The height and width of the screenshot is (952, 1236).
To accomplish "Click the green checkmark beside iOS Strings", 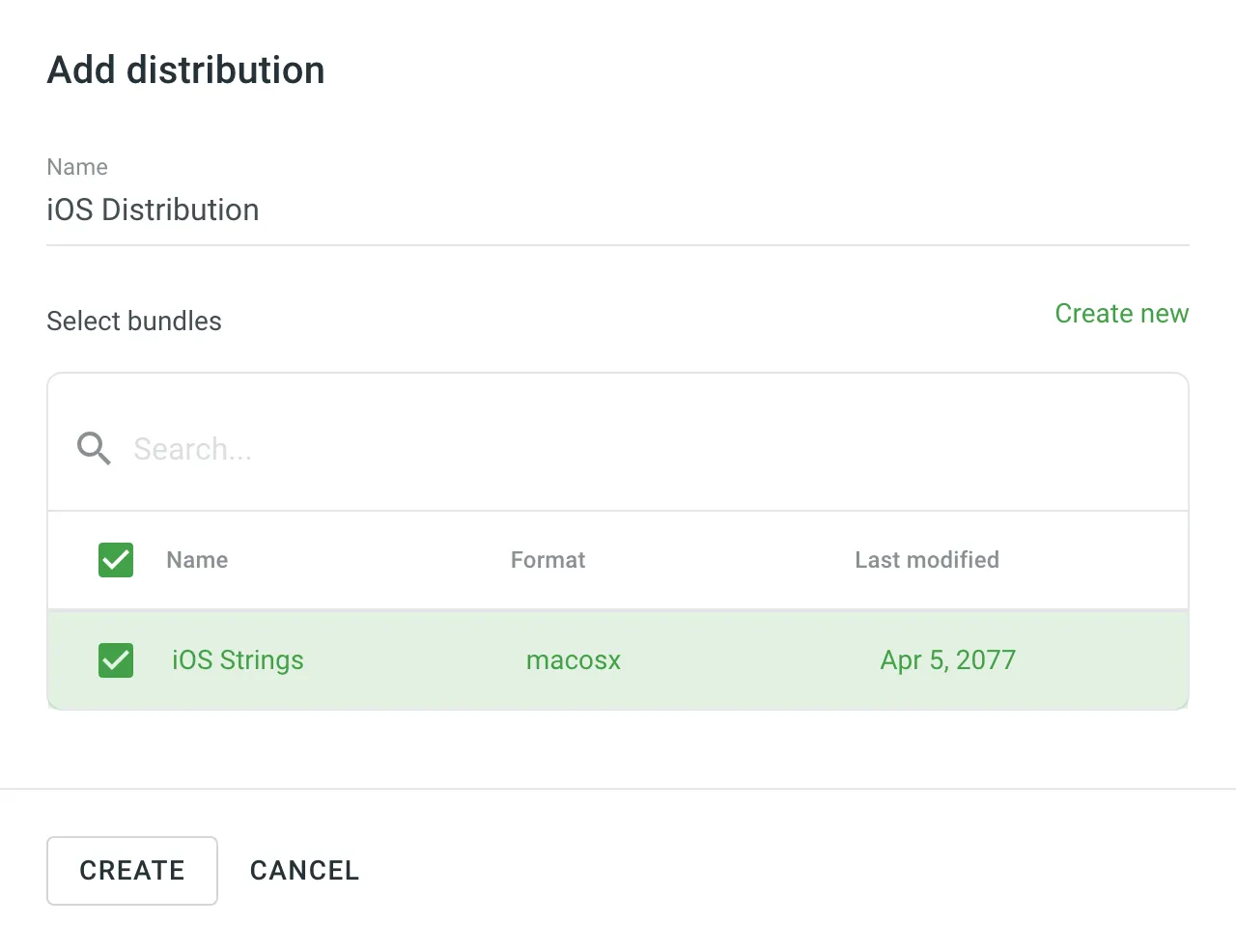I will tap(115, 660).
